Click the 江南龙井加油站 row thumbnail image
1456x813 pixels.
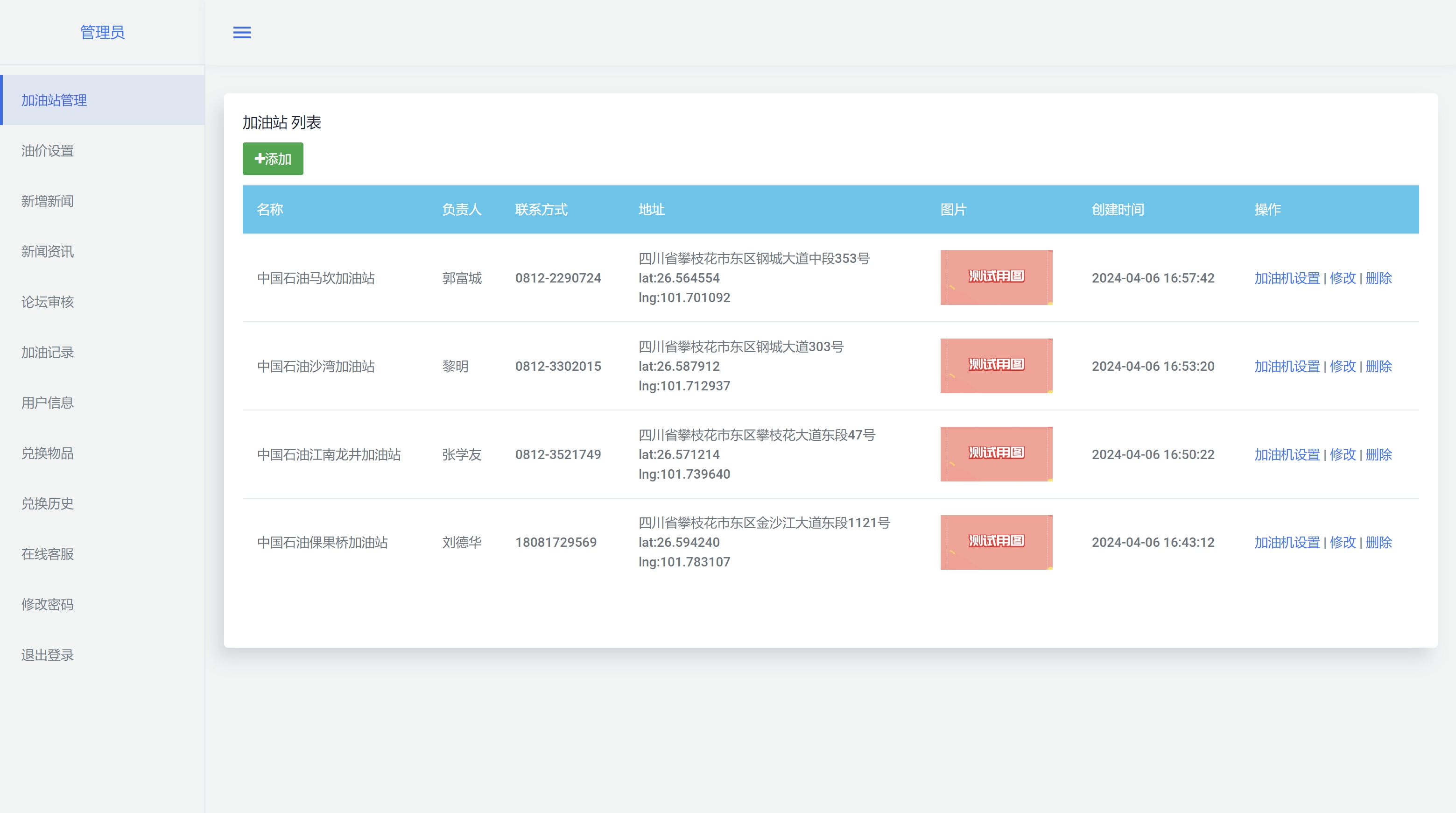[996, 454]
